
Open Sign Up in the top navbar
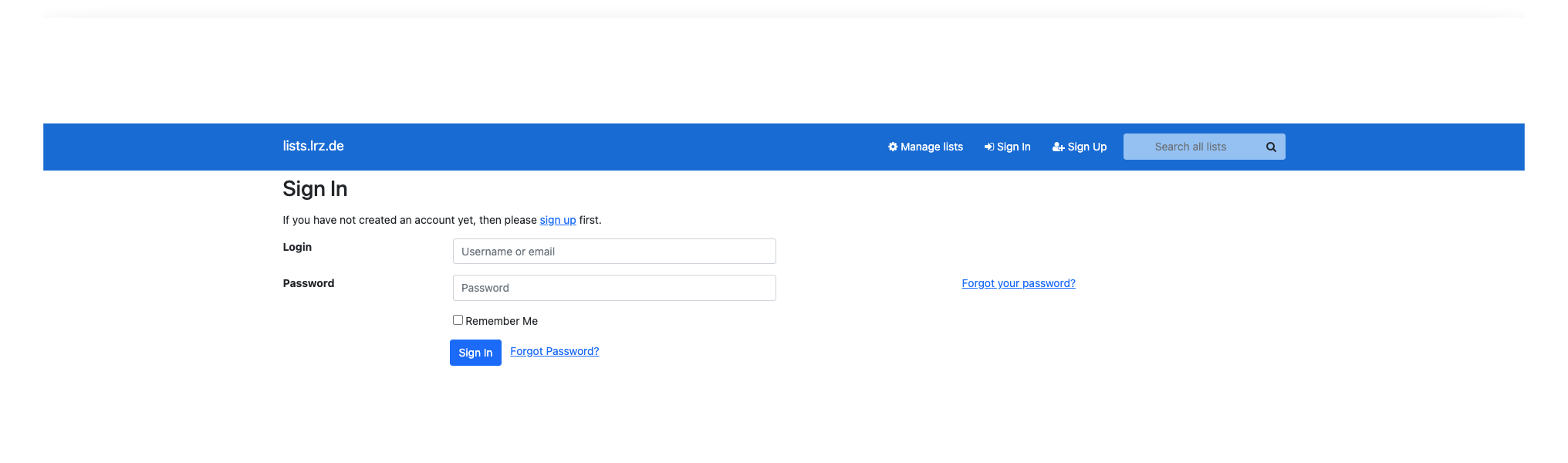pyautogui.click(x=1086, y=147)
